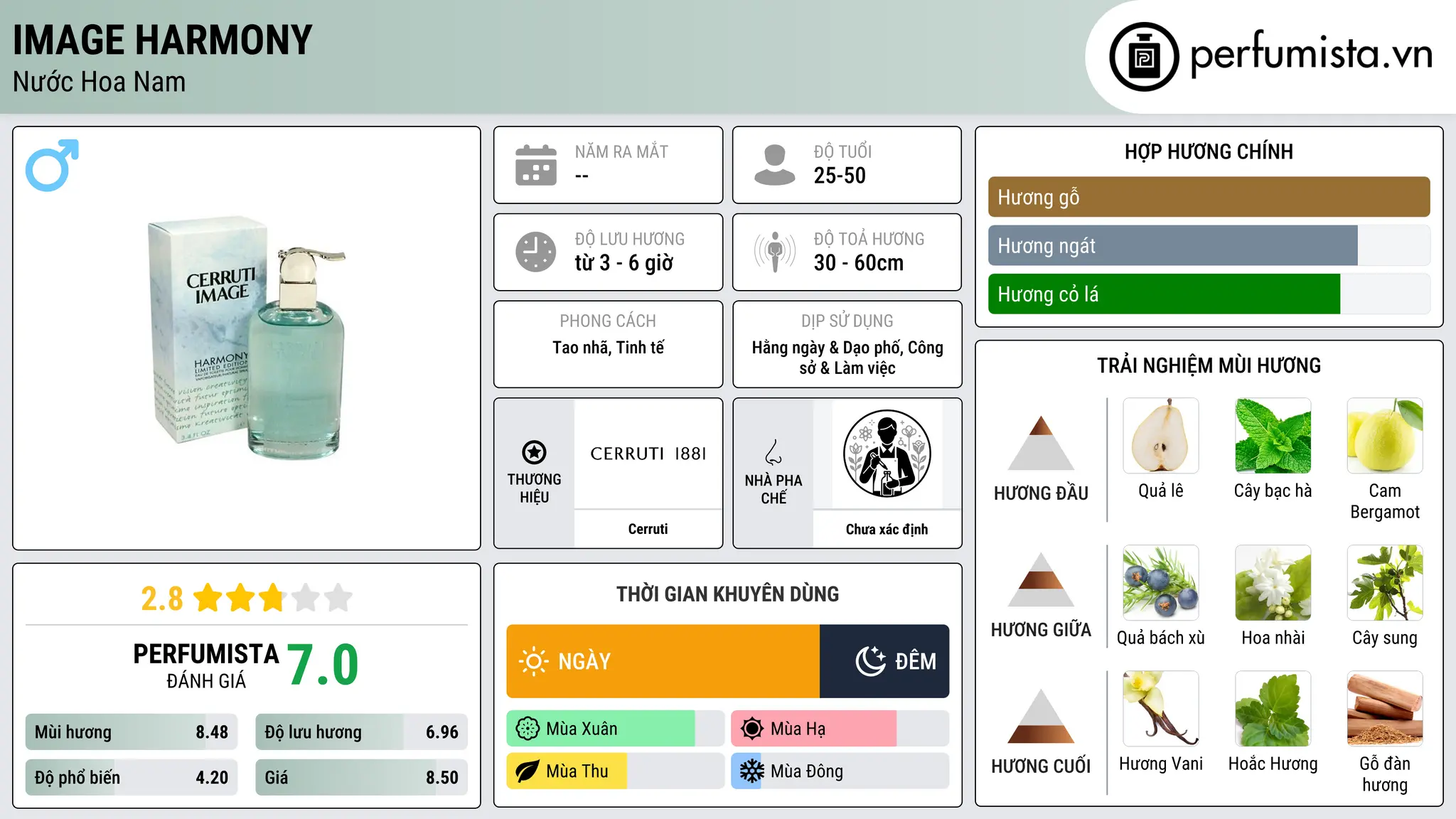The image size is (1456, 819).
Task: Select the Hoa nhài note image
Action: [1273, 583]
